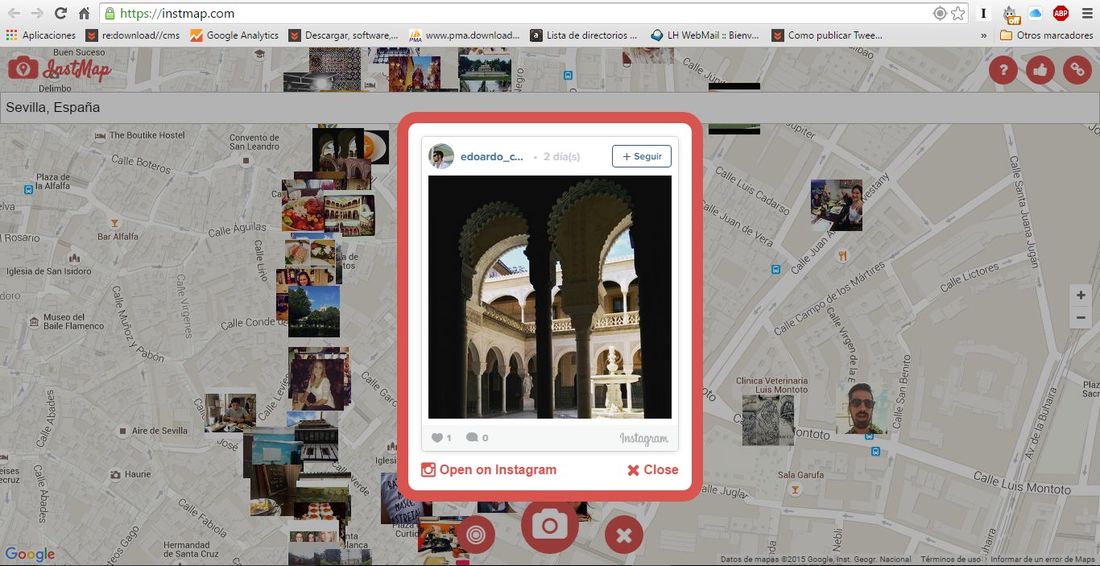The width and height of the screenshot is (1100, 566).
Task: Open 'Como publicar Twee...' bookmark
Action: [827, 35]
